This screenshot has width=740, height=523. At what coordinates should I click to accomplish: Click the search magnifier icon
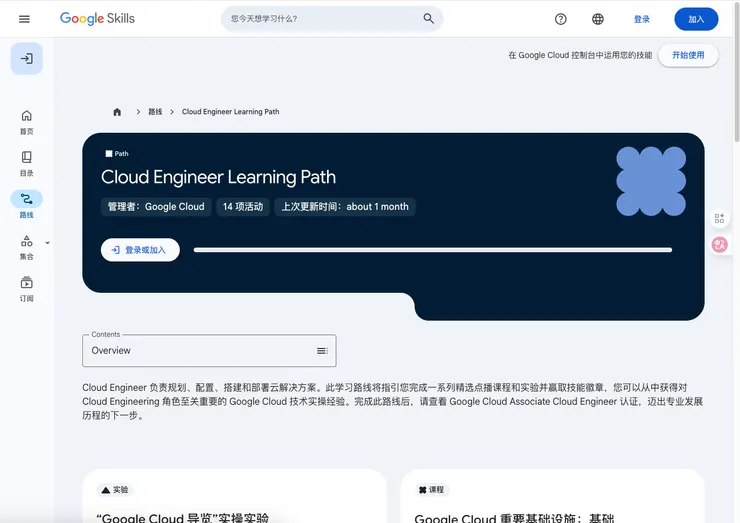point(428,18)
